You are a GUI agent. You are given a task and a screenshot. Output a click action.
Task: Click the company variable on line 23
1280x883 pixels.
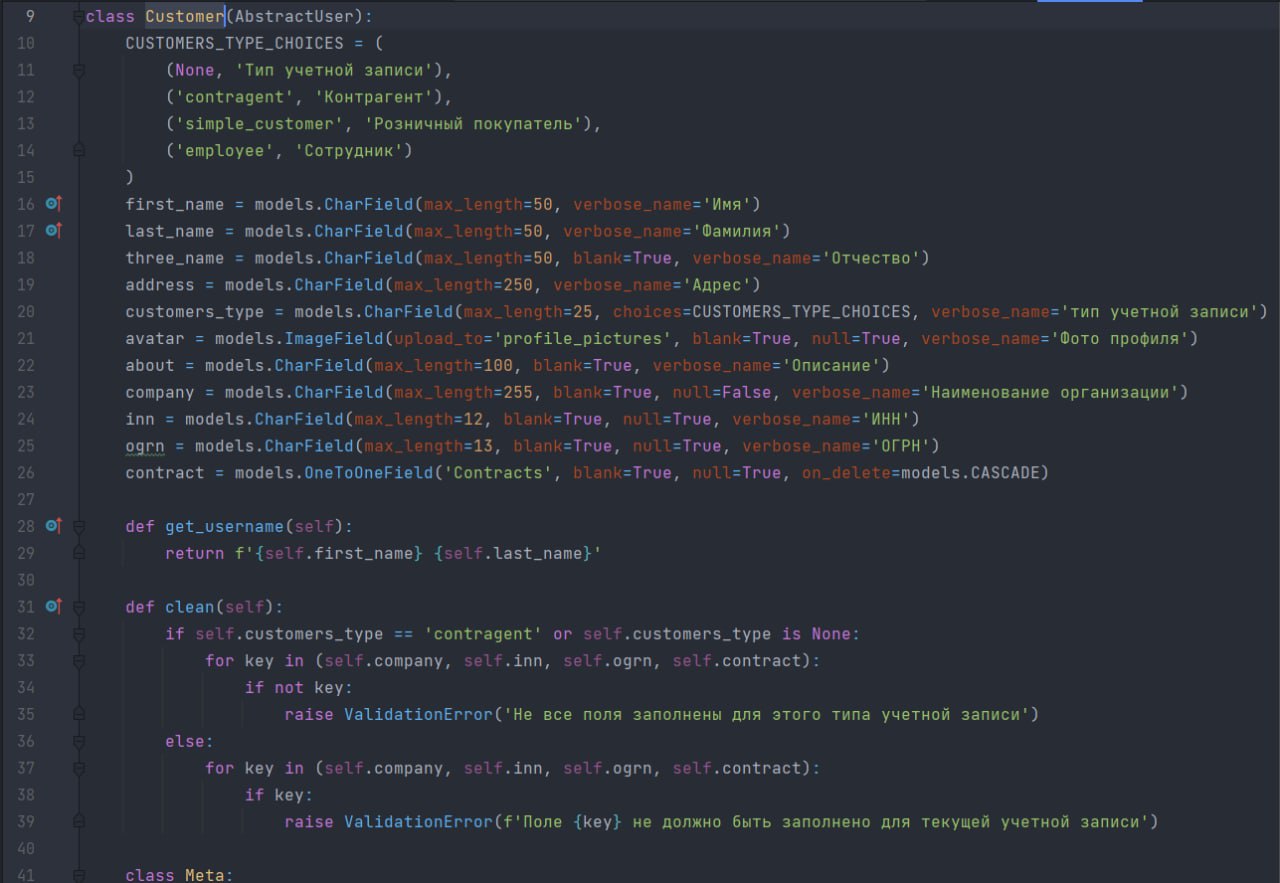point(160,392)
